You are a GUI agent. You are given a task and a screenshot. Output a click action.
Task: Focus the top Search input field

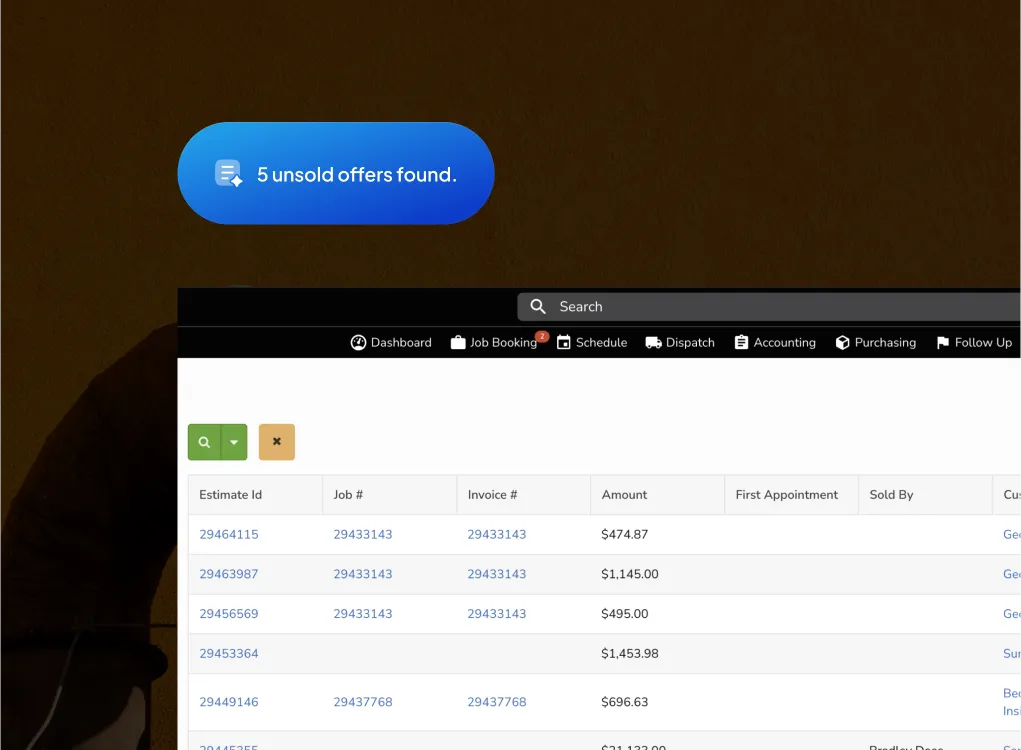tap(769, 307)
